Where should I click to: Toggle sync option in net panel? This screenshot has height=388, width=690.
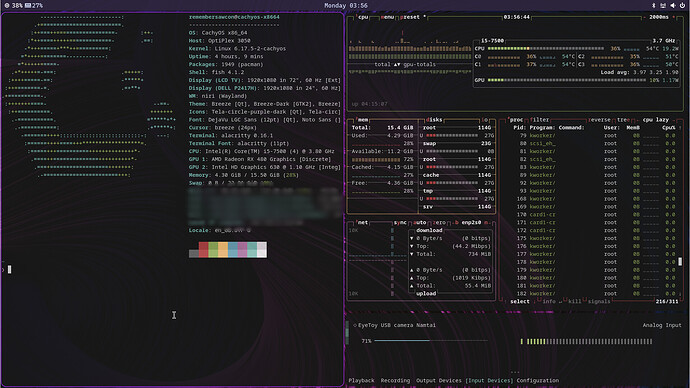pyautogui.click(x=400, y=223)
